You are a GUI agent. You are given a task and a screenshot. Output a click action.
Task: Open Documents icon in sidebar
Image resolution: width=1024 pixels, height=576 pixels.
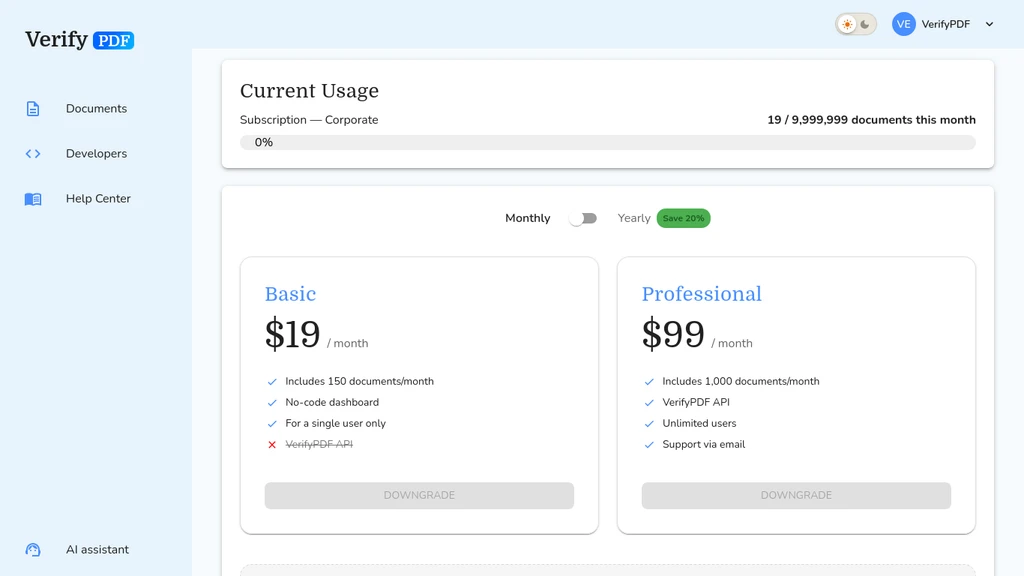tap(33, 108)
